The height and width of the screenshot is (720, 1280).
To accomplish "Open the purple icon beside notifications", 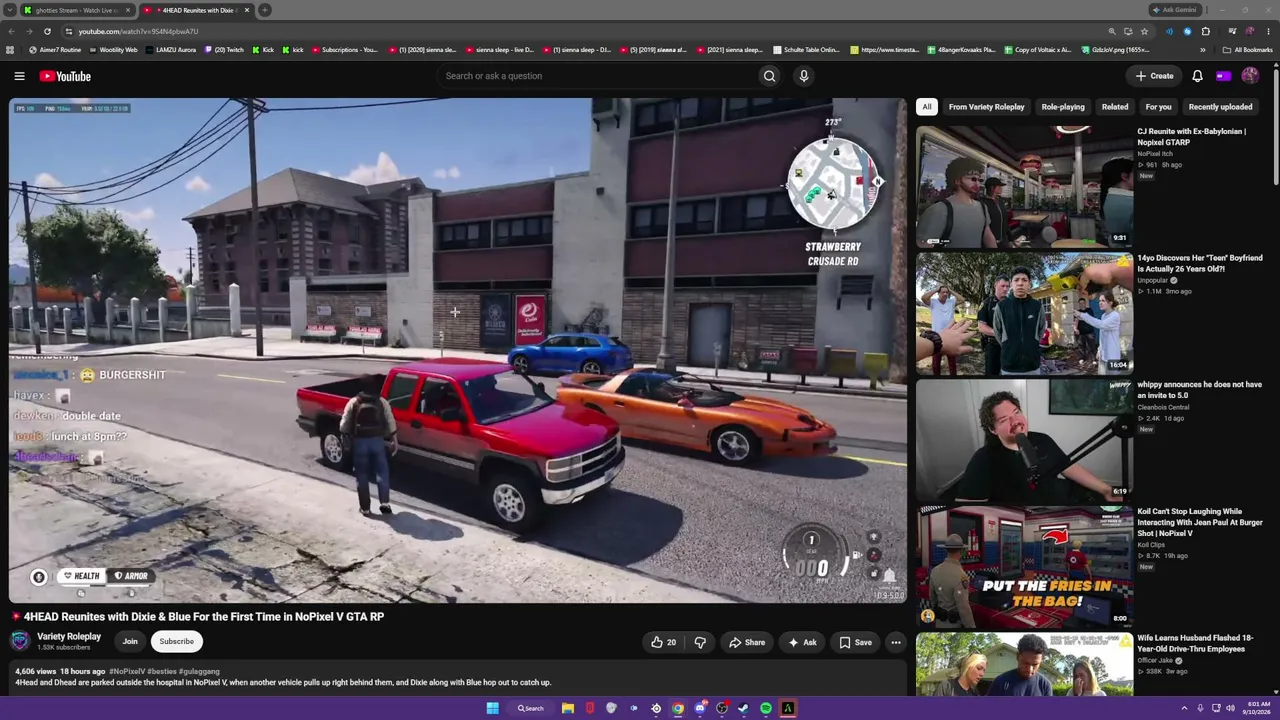I will tap(1223, 76).
